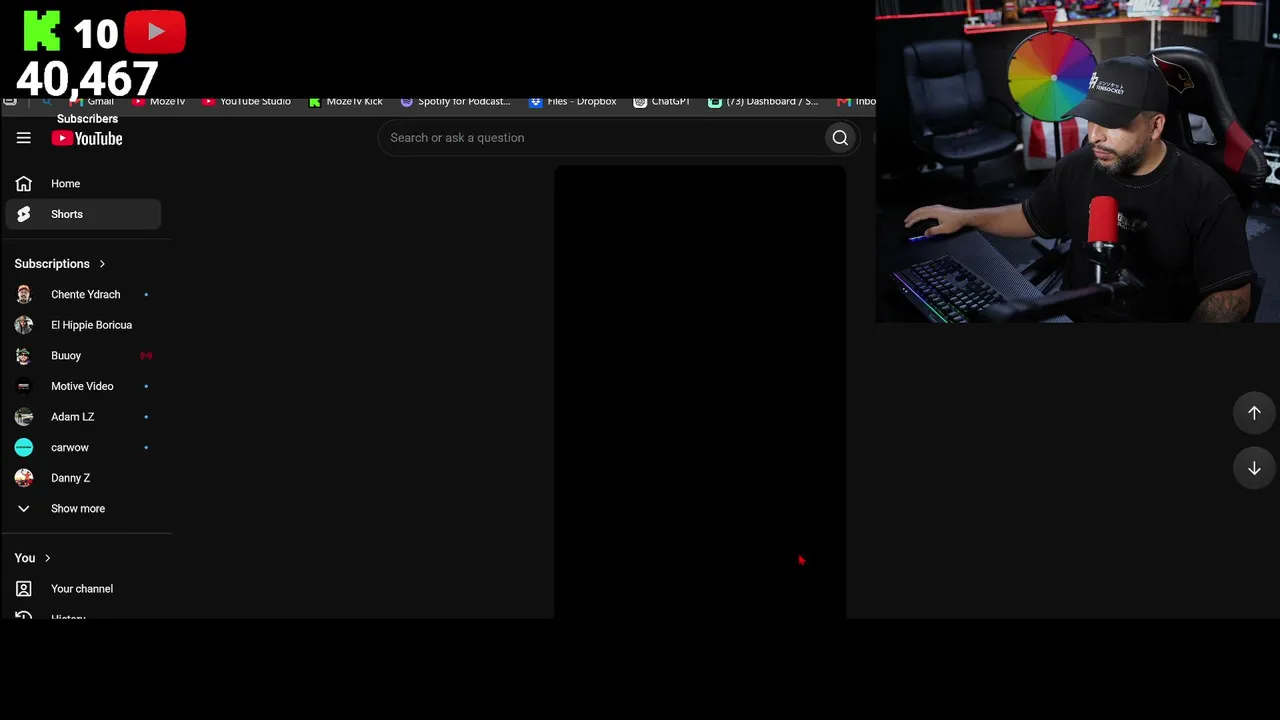The image size is (1280, 720).
Task: Go to Home in the sidebar
Action: point(83,184)
